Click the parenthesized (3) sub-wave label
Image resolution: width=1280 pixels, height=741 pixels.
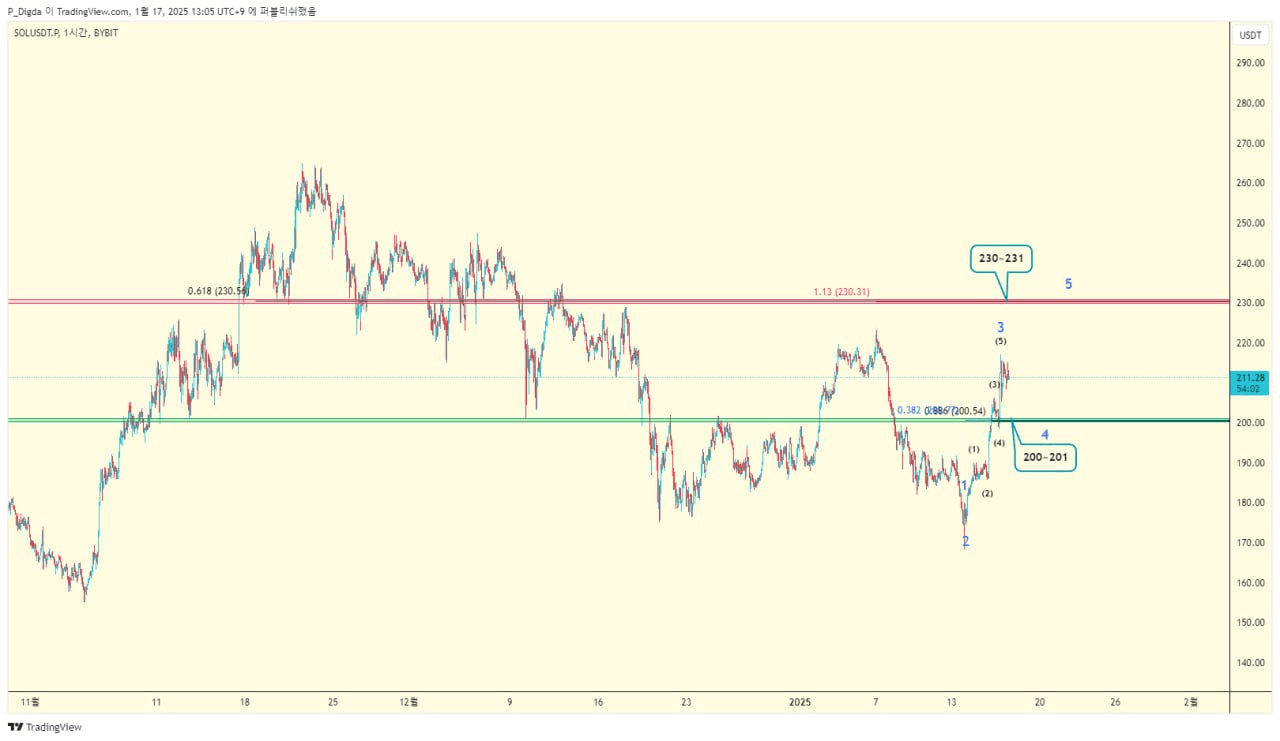pos(995,385)
